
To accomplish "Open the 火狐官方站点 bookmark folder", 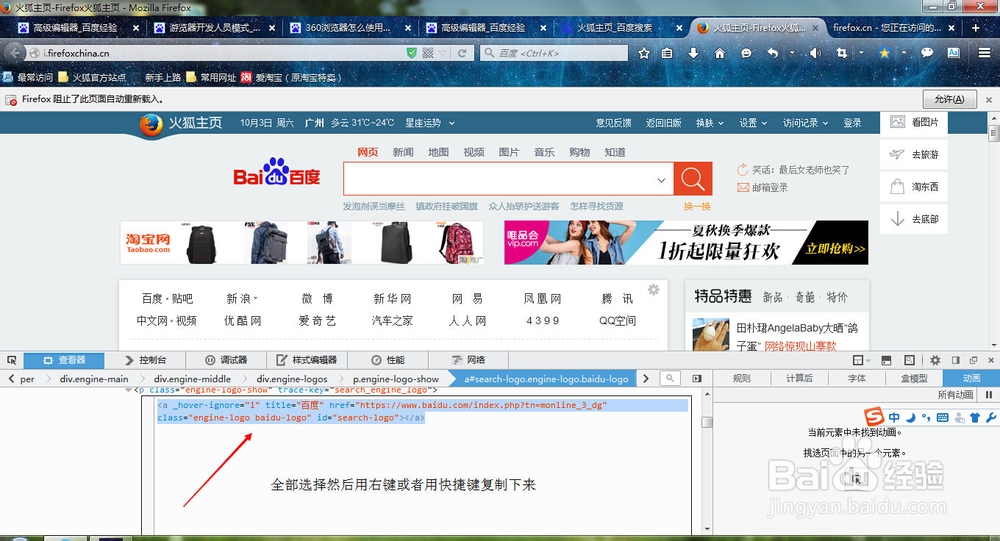I will tap(92, 78).
